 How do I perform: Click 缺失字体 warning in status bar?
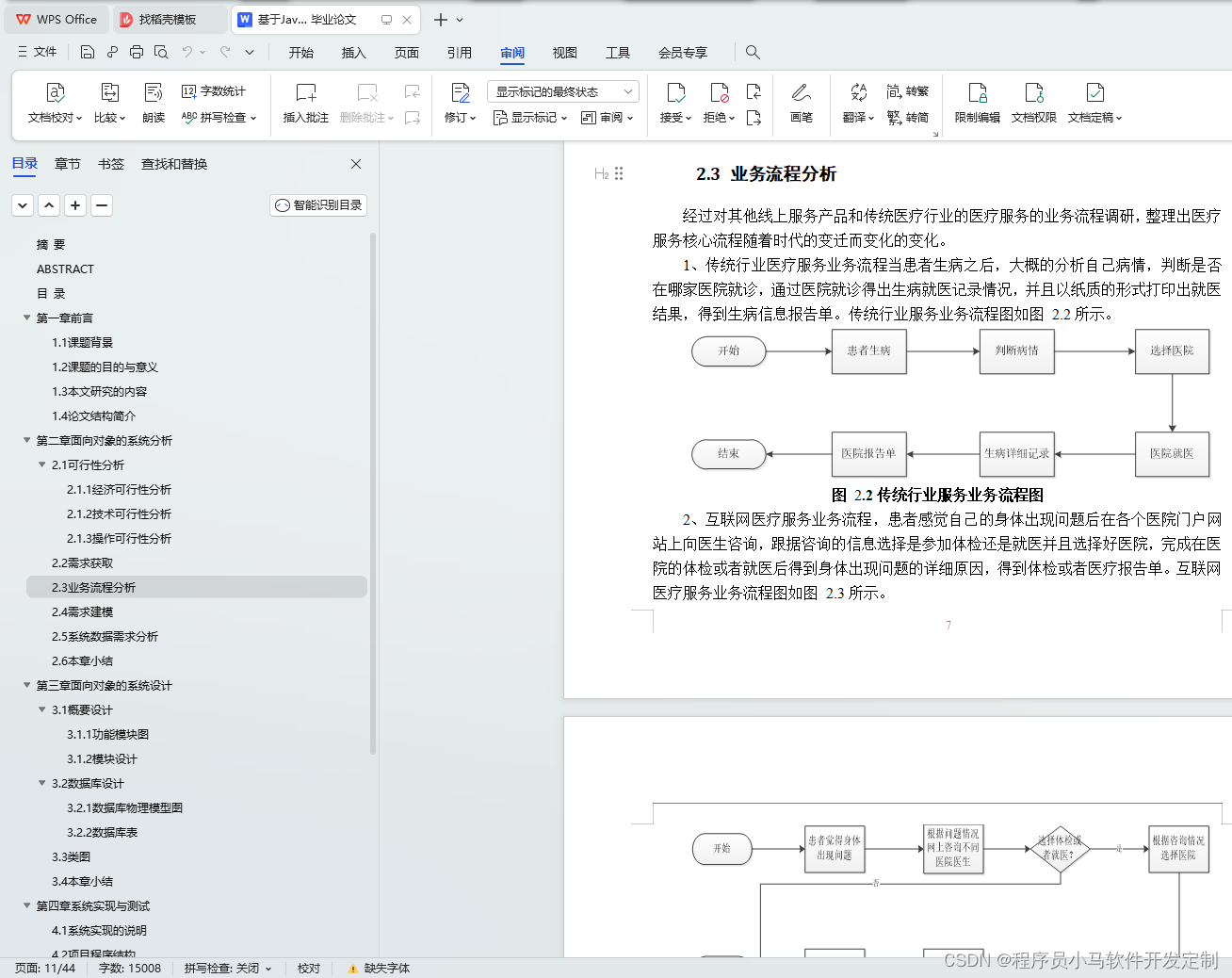[379, 968]
